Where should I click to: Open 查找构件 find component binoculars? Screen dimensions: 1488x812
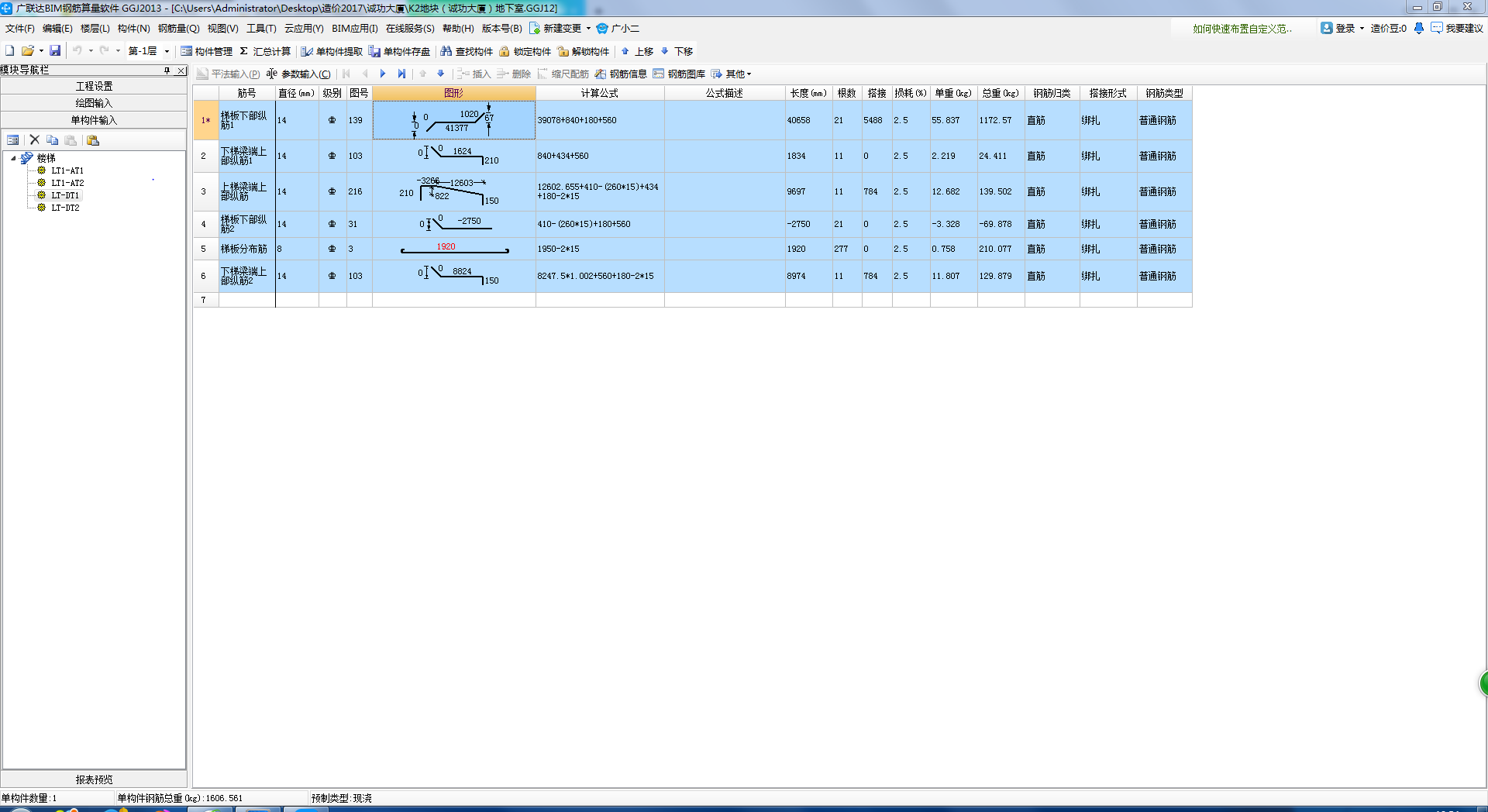click(467, 52)
